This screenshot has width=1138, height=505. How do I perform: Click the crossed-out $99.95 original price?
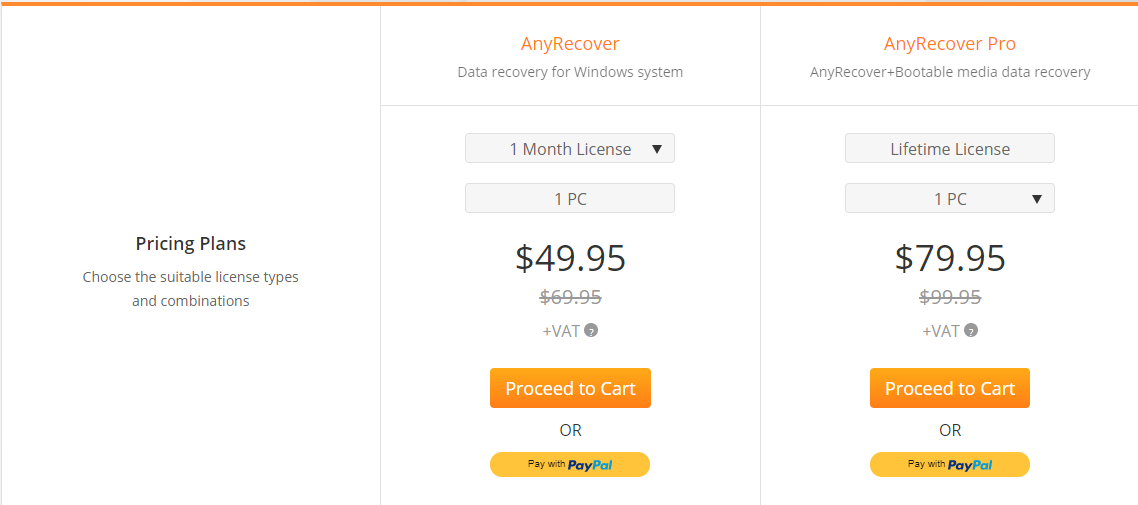950,297
